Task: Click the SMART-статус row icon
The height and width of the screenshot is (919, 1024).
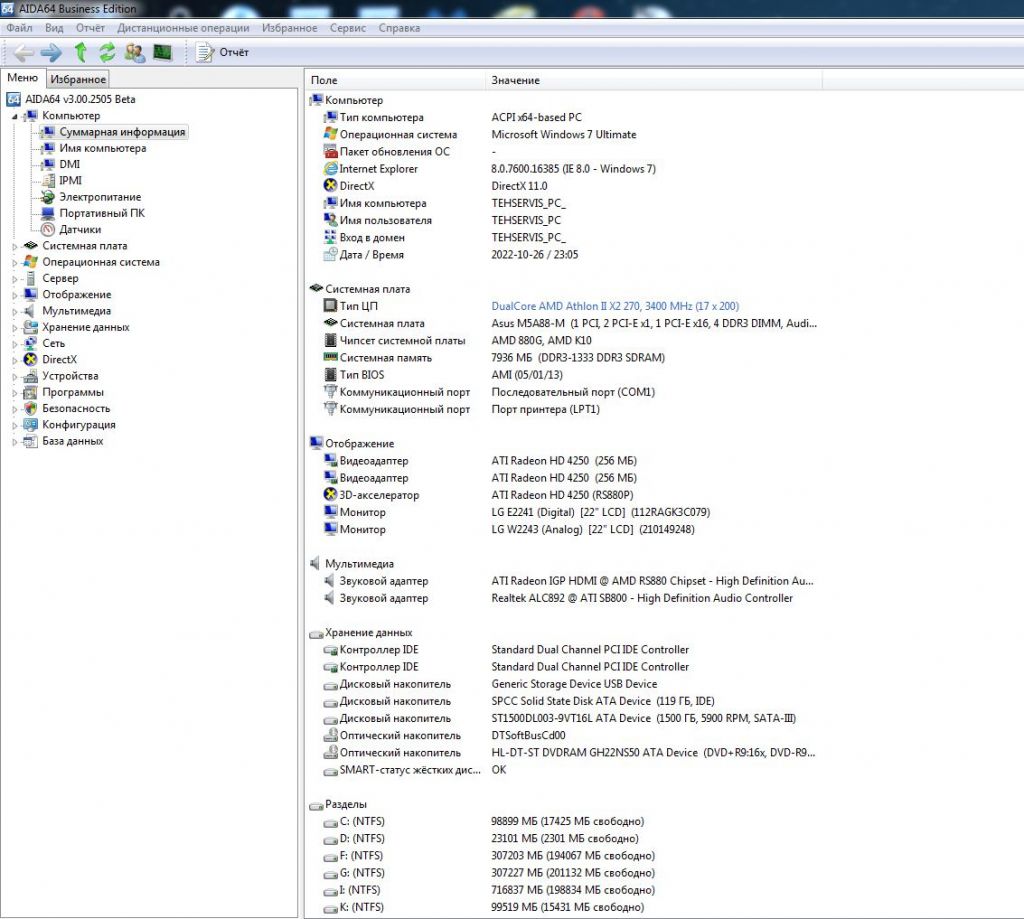Action: click(x=330, y=771)
